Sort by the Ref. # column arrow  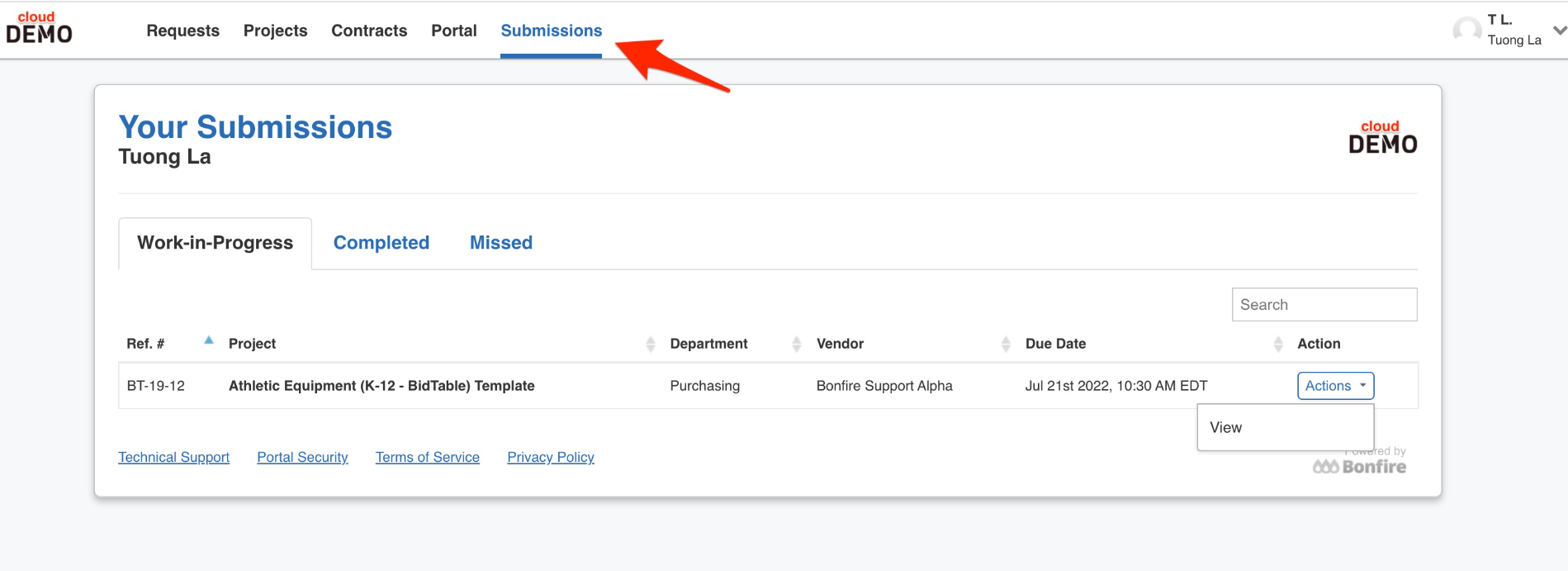tap(209, 340)
